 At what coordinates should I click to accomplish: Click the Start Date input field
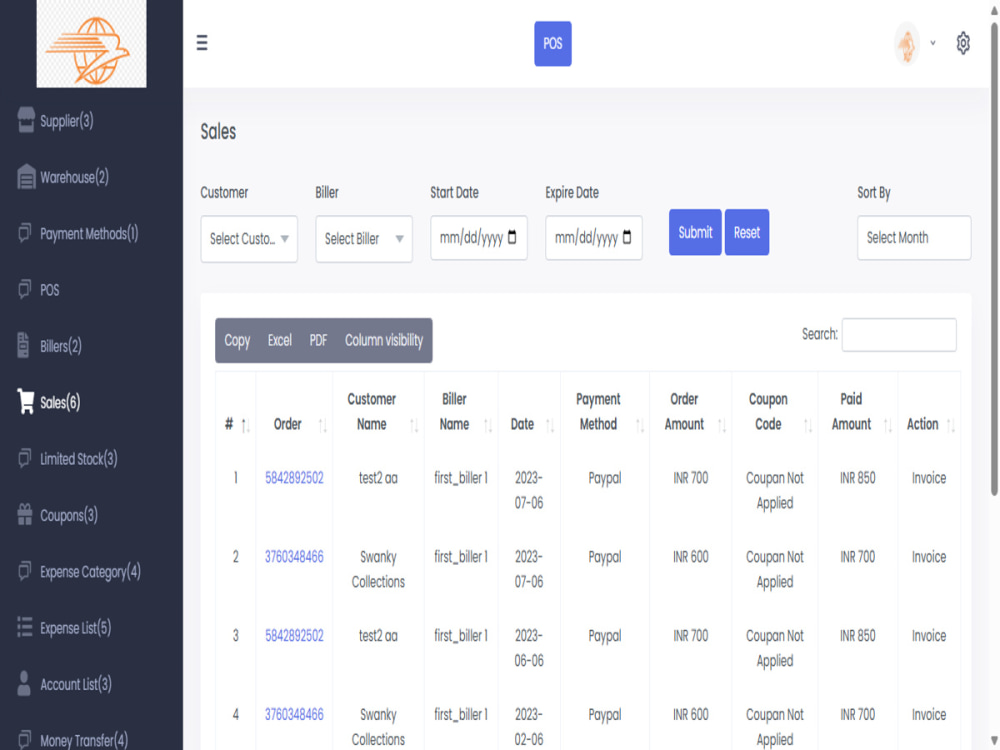click(478, 237)
